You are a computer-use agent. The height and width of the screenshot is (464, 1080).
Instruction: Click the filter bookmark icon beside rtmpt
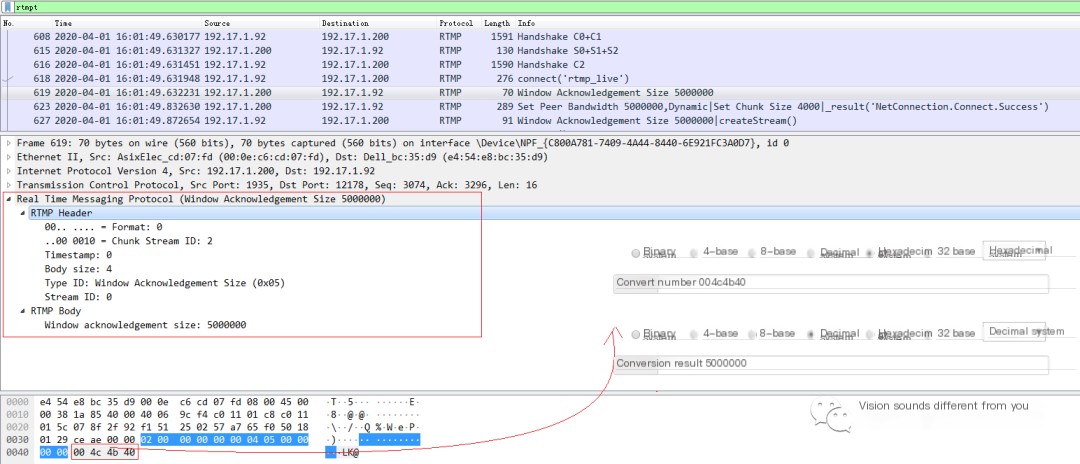[x=9, y=6]
